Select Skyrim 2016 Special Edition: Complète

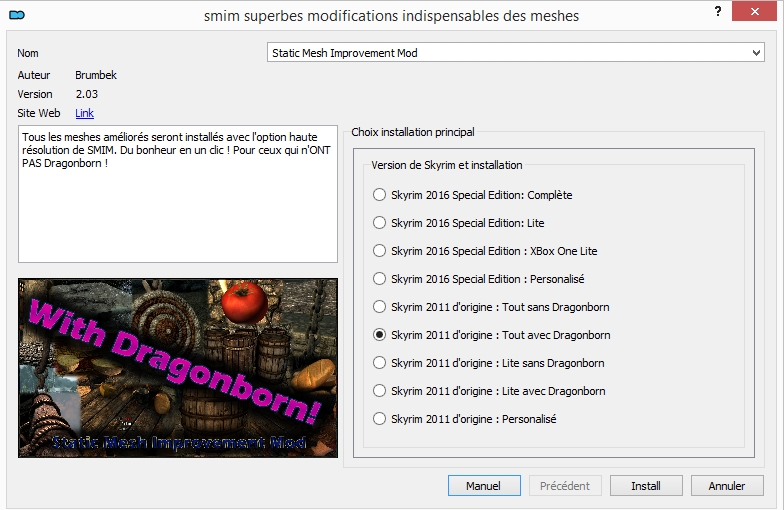coord(379,195)
